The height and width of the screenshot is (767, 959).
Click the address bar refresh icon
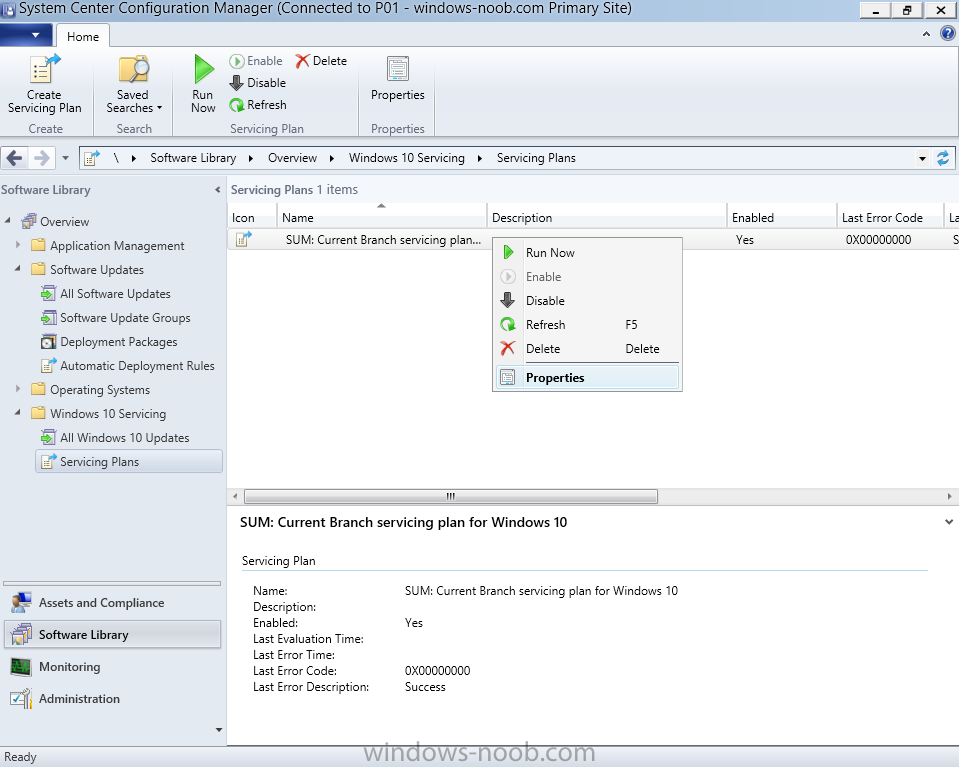[943, 158]
